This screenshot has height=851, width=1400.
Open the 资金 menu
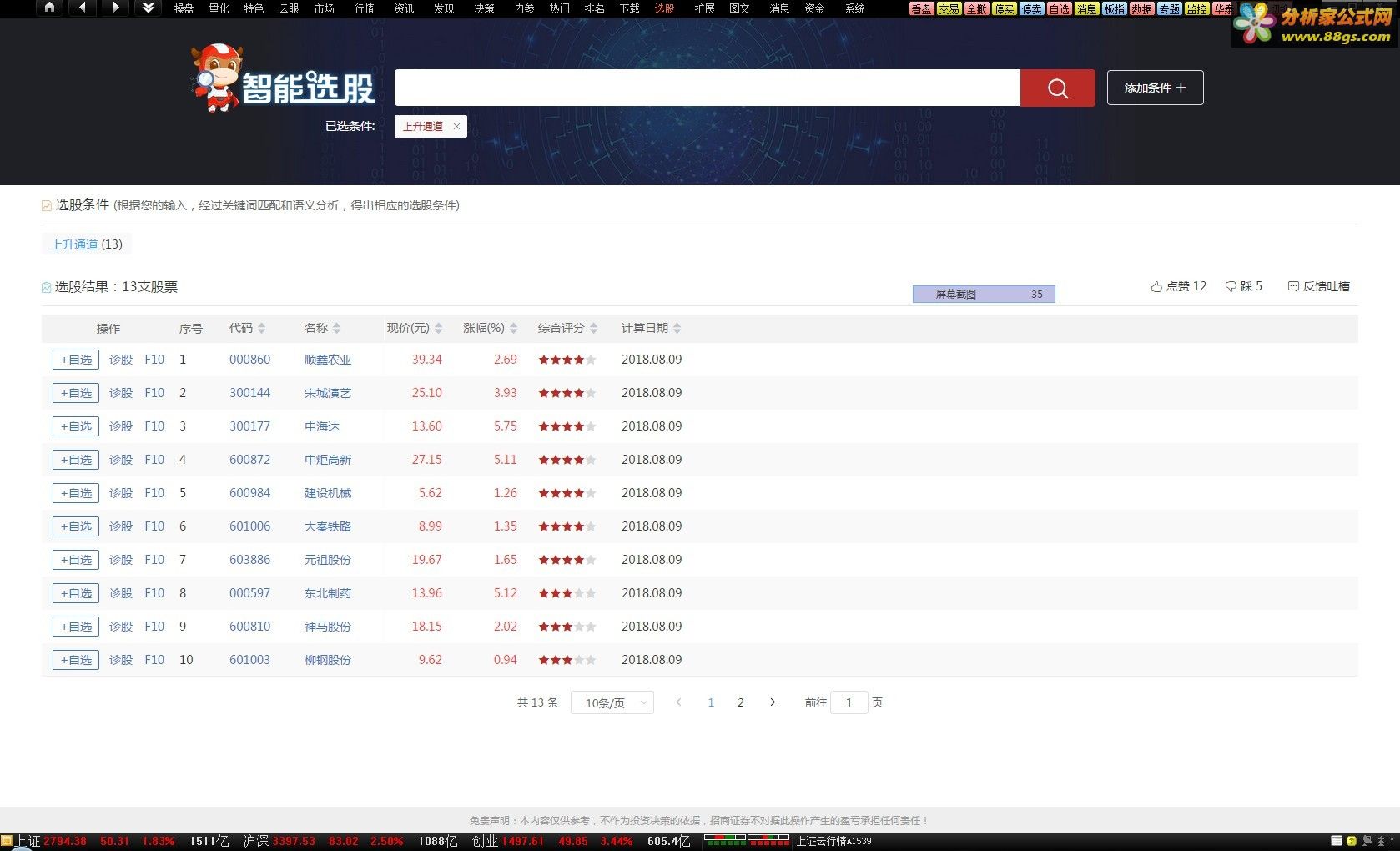pyautogui.click(x=814, y=8)
